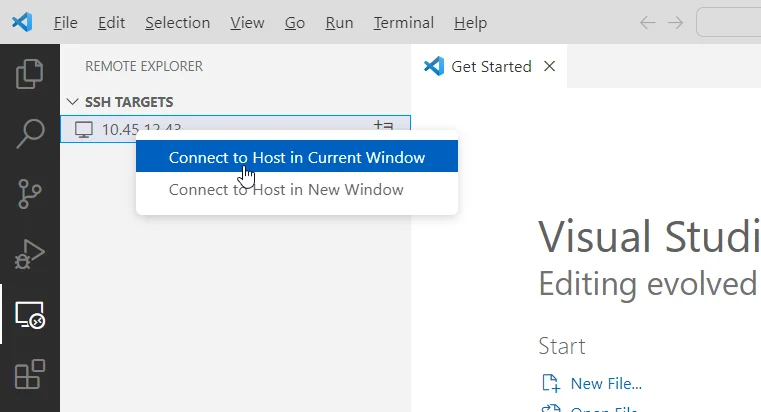Screen dimensions: 761x412
Task: Open the Go menu
Action: [295, 23]
